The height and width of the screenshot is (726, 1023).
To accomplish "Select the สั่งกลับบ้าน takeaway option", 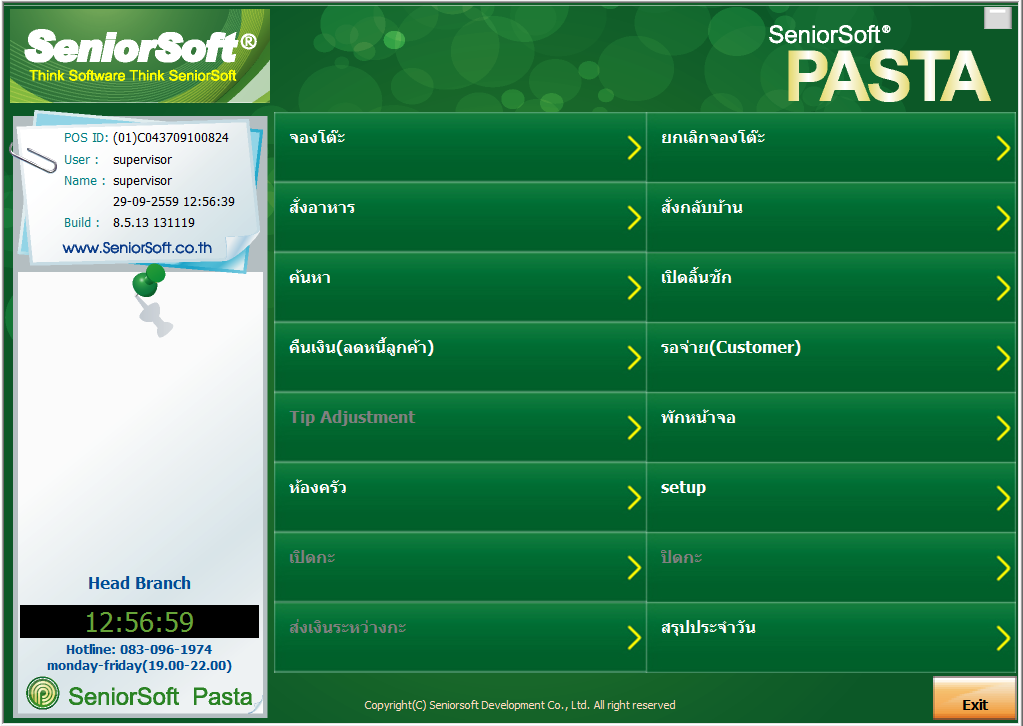I will [831, 217].
